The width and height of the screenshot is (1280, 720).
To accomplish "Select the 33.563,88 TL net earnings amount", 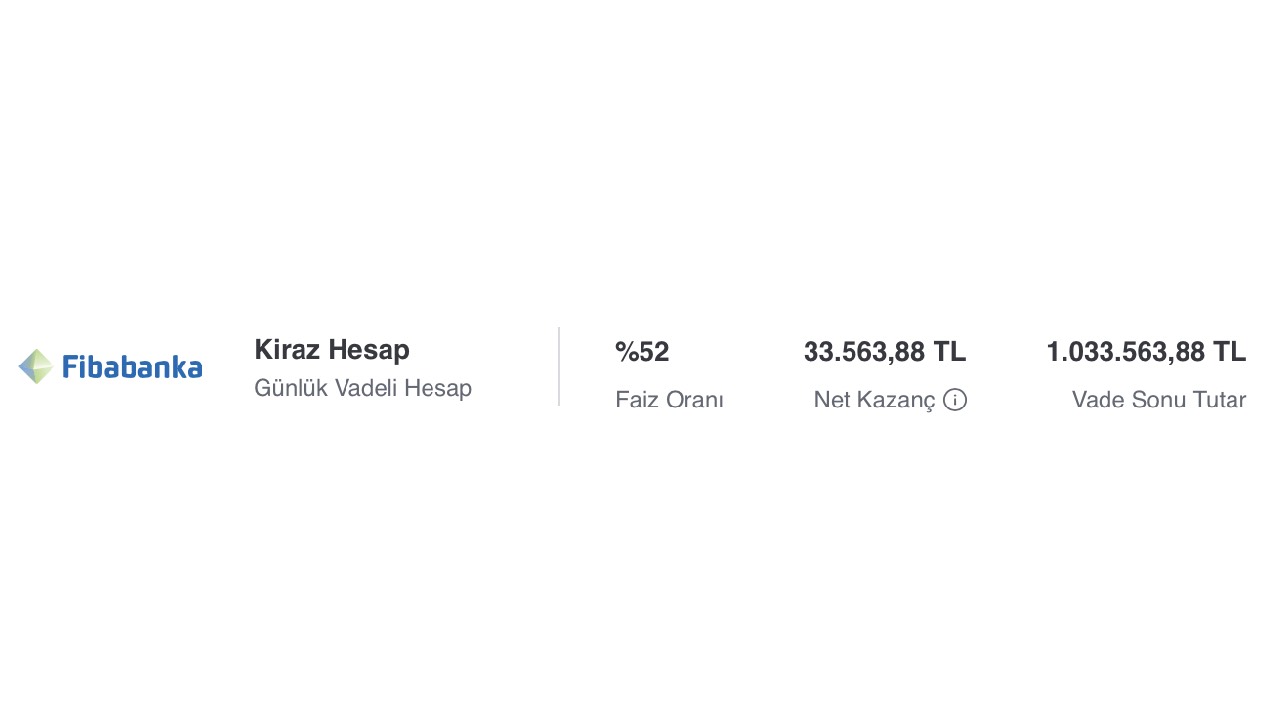I will point(885,352).
